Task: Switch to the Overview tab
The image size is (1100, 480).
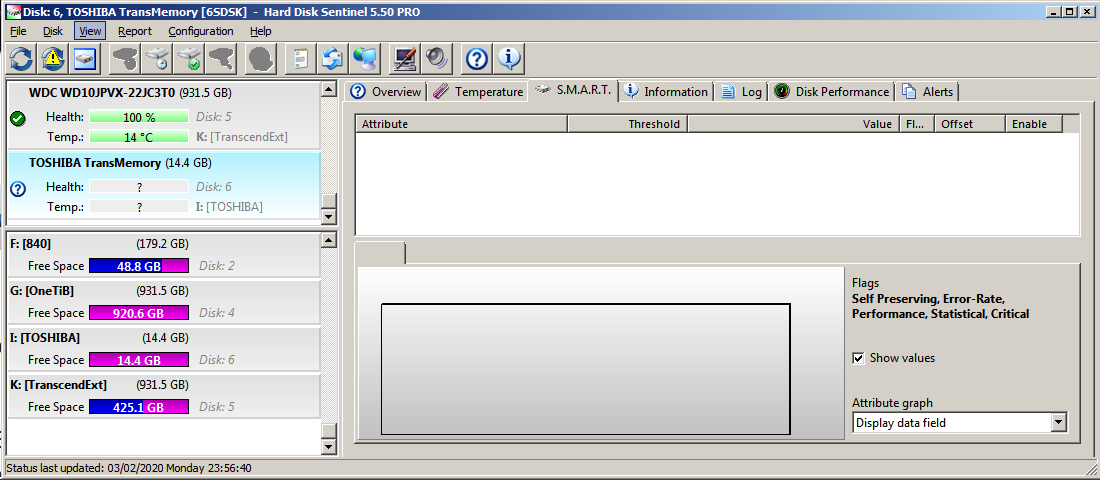Action: point(386,91)
